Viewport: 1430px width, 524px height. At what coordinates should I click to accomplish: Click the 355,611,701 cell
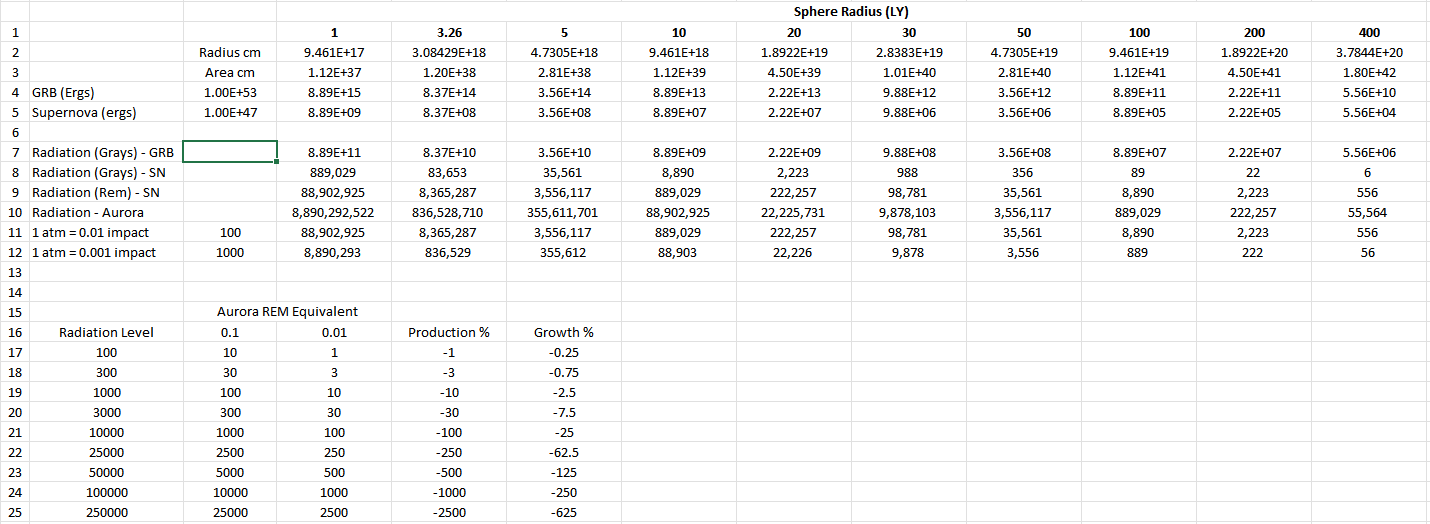(564, 212)
